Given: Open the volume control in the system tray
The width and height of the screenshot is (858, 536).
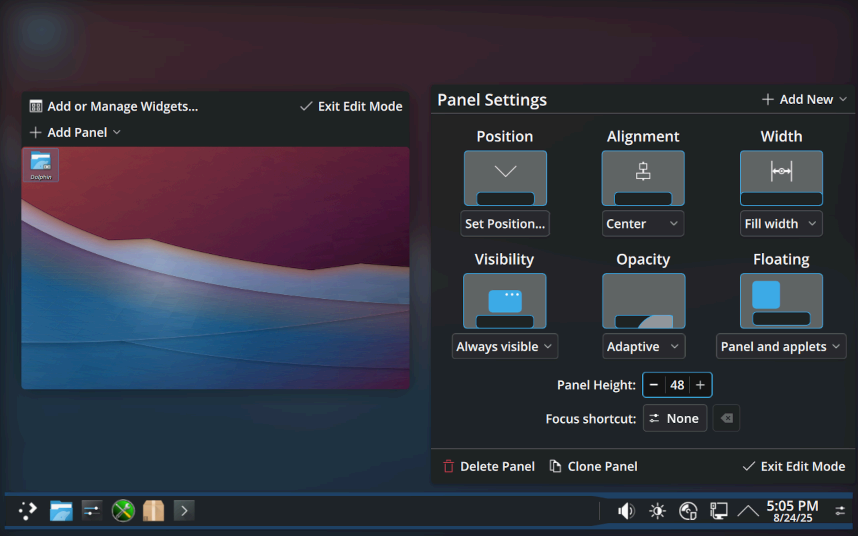Looking at the screenshot, I should [626, 511].
